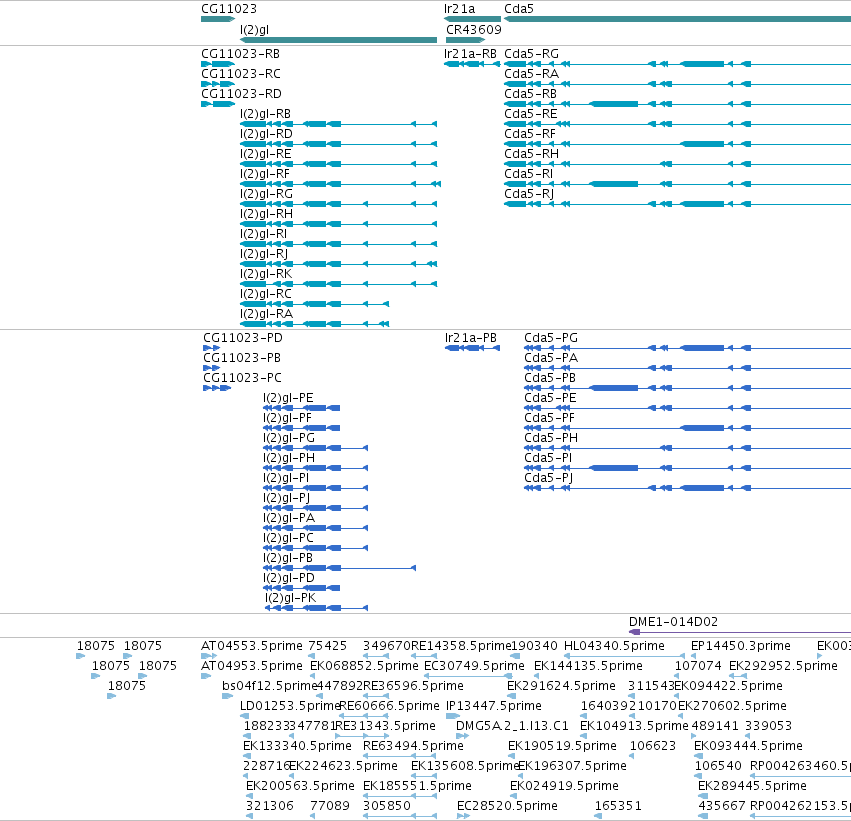Select the Cda5-PB protein label
Image resolution: width=851 pixels, height=821 pixels.
click(550, 378)
